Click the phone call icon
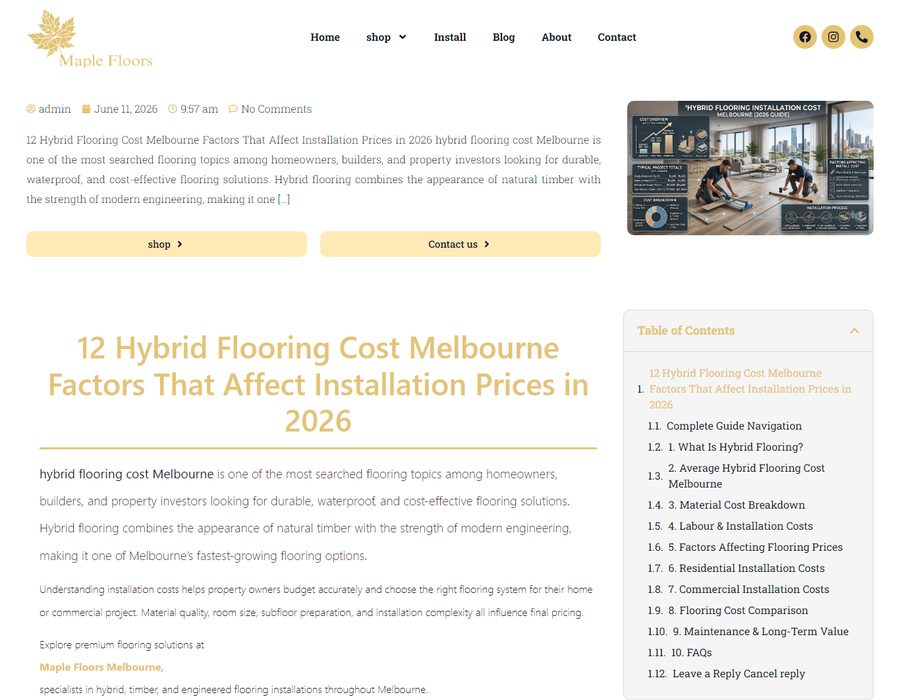This screenshot has height=700, width=900. click(862, 37)
